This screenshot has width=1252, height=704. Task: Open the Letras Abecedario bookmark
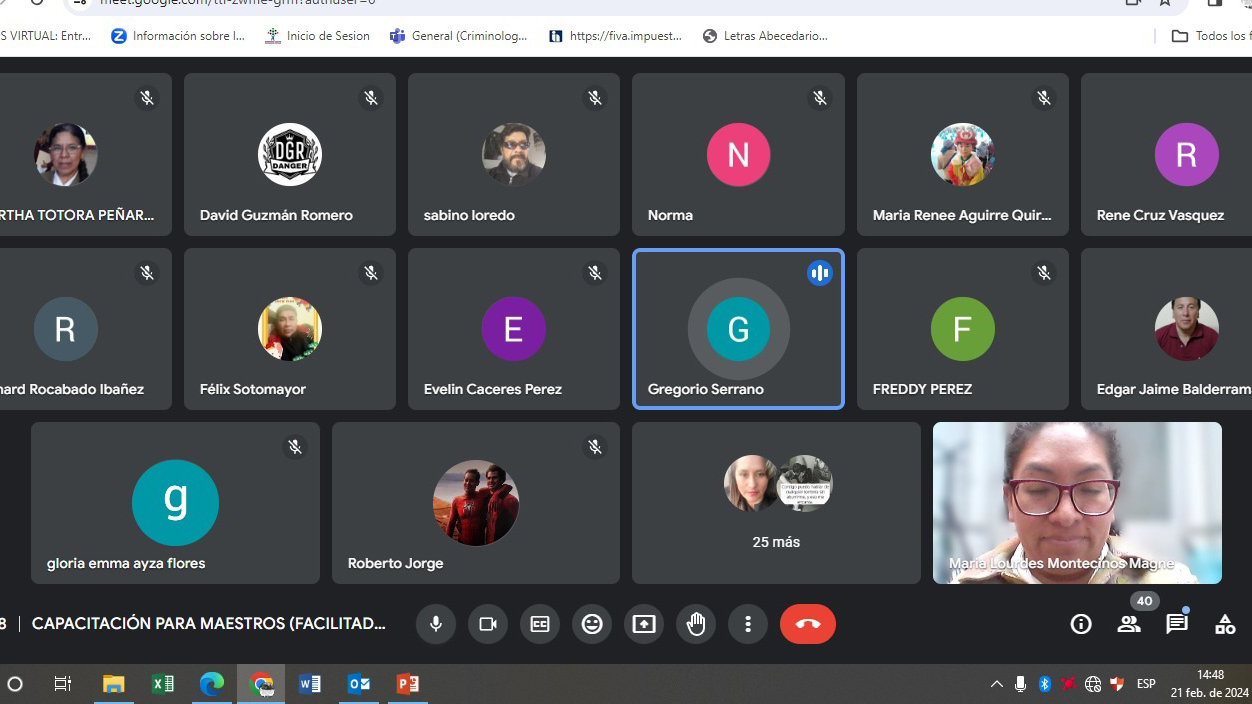pyautogui.click(x=765, y=36)
